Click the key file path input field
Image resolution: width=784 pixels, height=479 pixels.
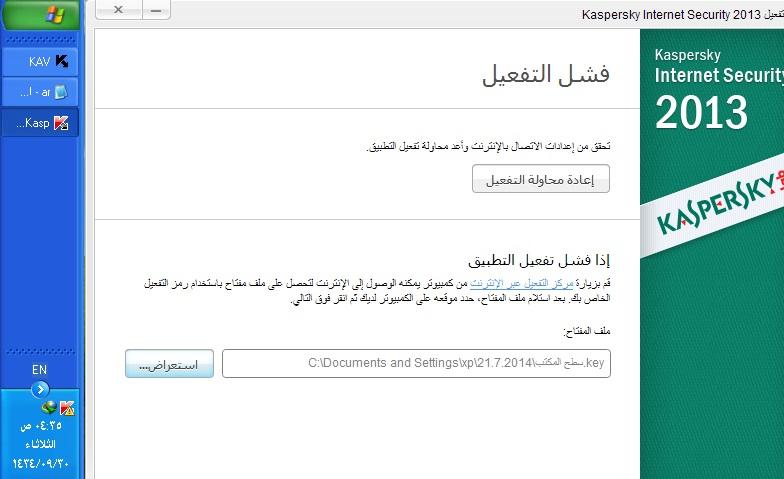pos(416,364)
